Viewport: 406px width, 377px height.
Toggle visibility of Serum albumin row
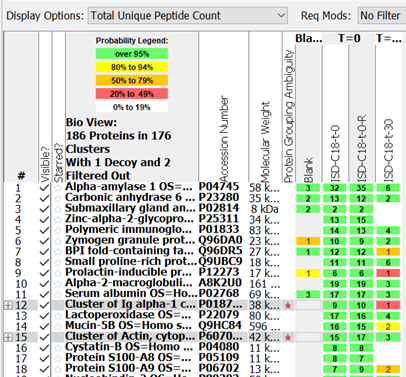pyautogui.click(x=44, y=294)
